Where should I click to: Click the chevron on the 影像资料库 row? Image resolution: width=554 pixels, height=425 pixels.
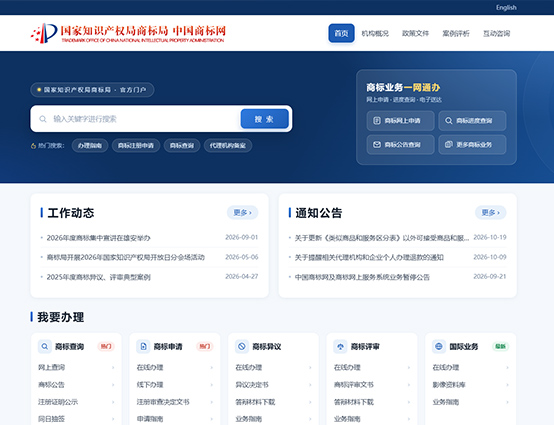507,385
